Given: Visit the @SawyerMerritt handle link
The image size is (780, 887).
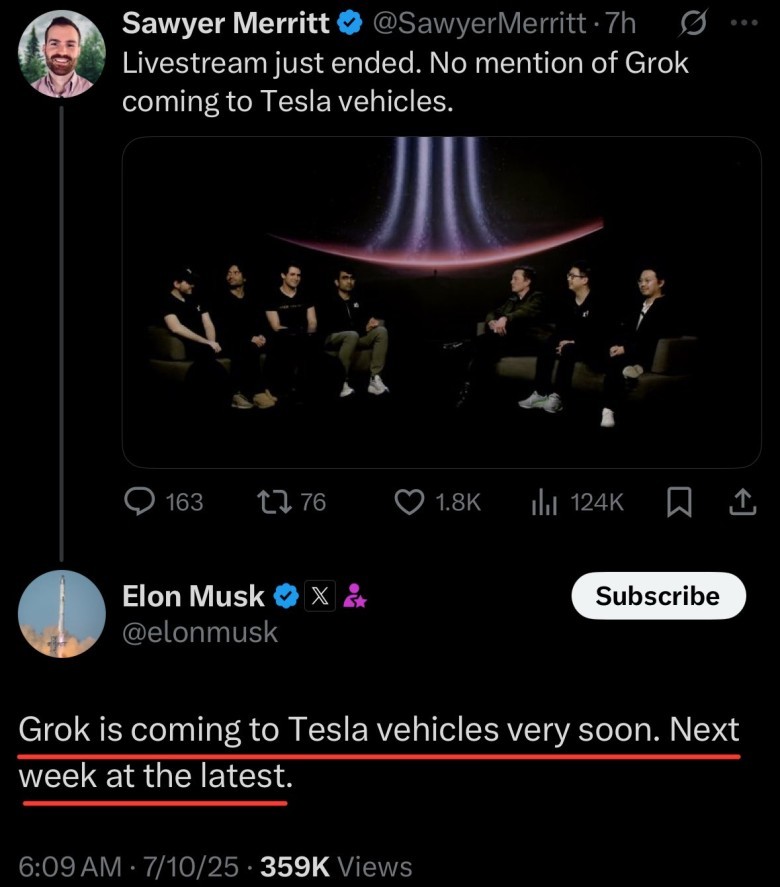Looking at the screenshot, I should pyautogui.click(x=480, y=24).
